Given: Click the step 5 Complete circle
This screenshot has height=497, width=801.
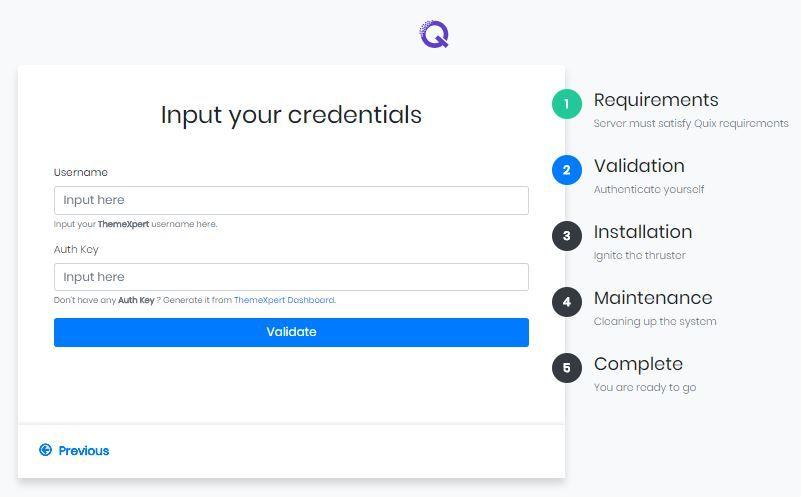Looking at the screenshot, I should coord(566,368).
